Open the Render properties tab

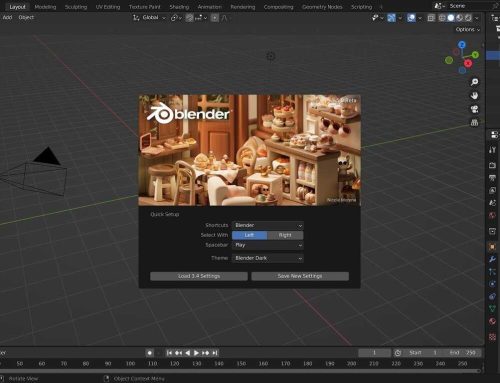(x=493, y=165)
